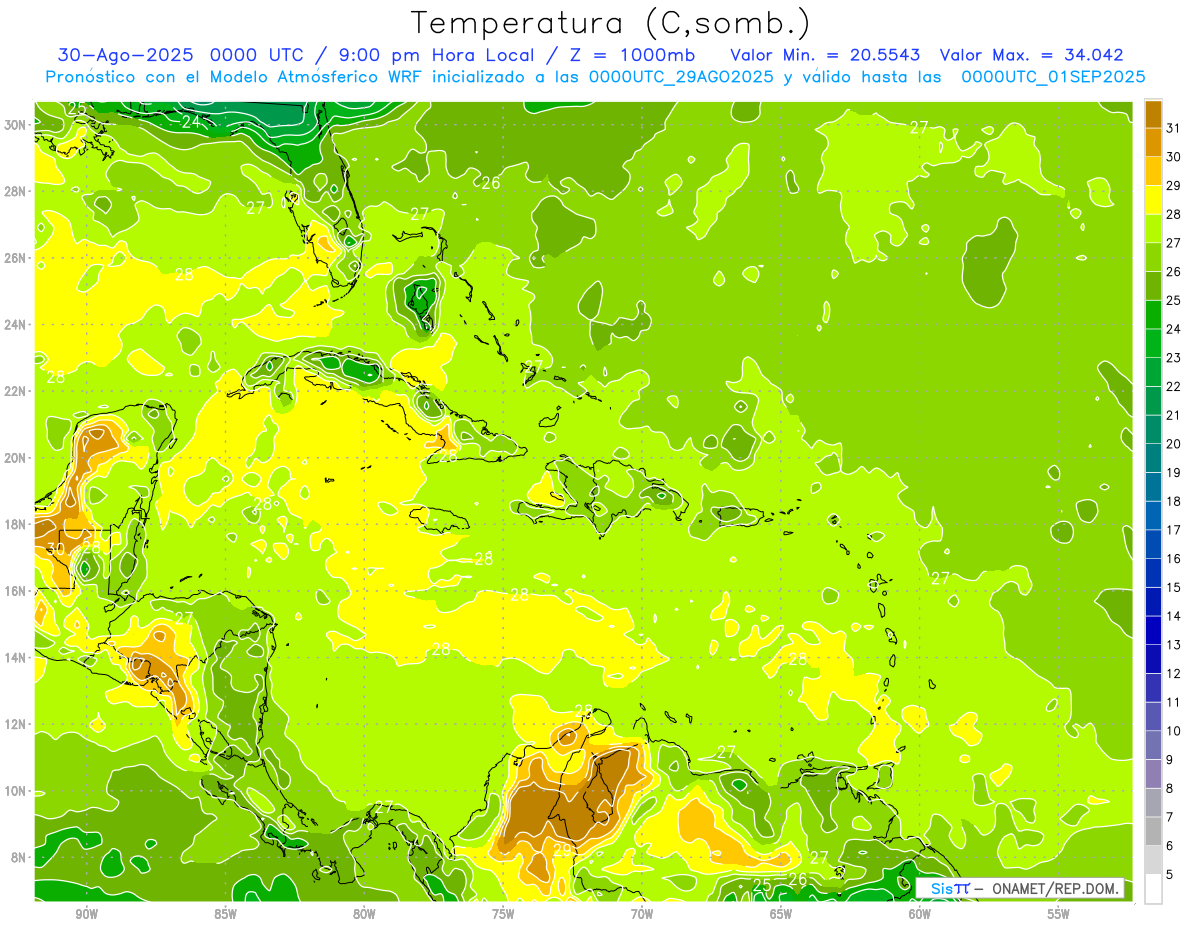Click the 60W longitude axis label
Viewport: 1200px width, 927px height.
pos(920,914)
